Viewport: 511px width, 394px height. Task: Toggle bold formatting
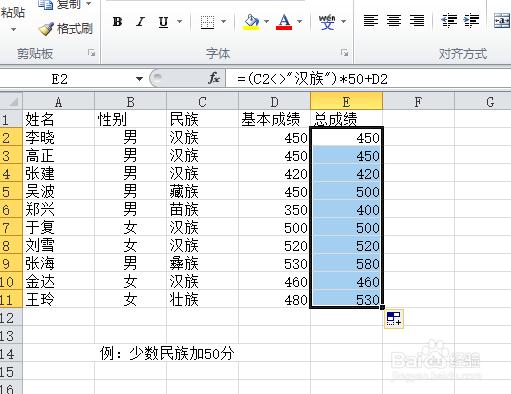[x=117, y=22]
